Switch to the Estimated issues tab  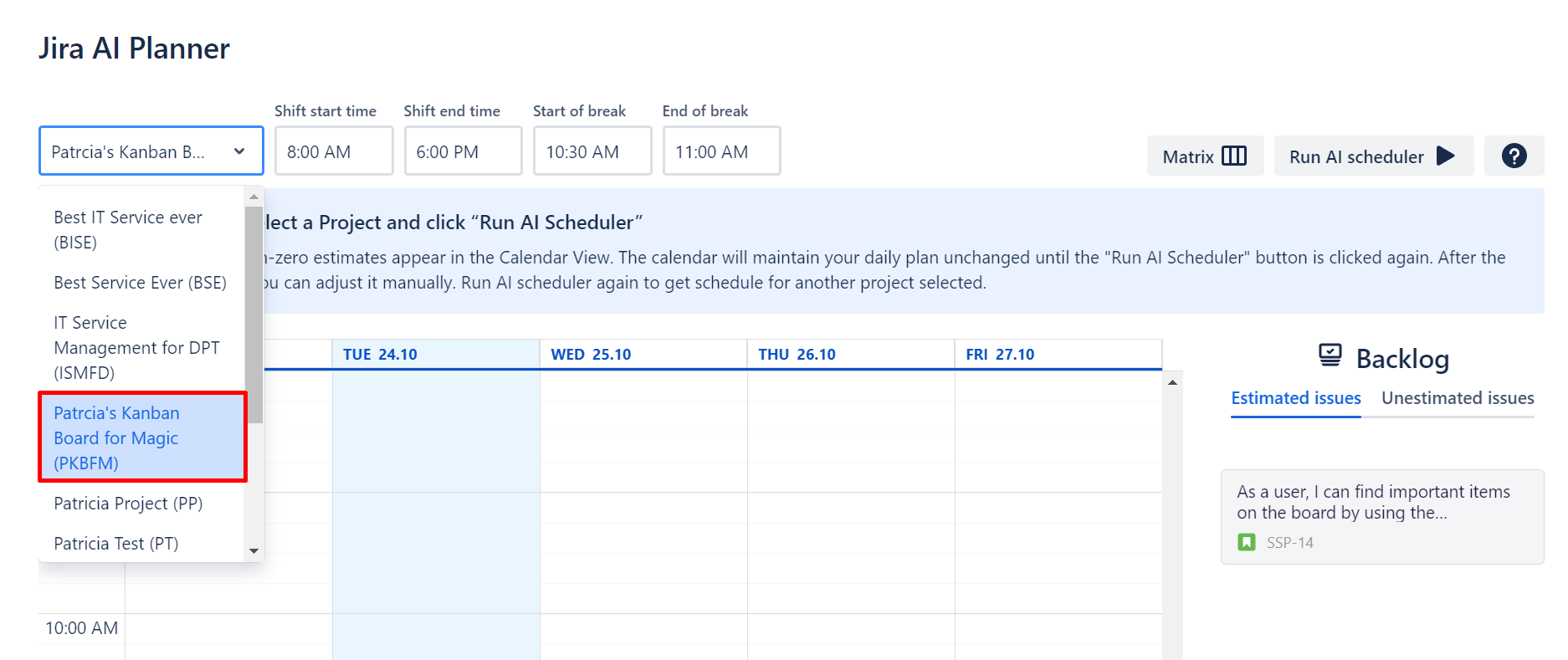pyautogui.click(x=1296, y=398)
